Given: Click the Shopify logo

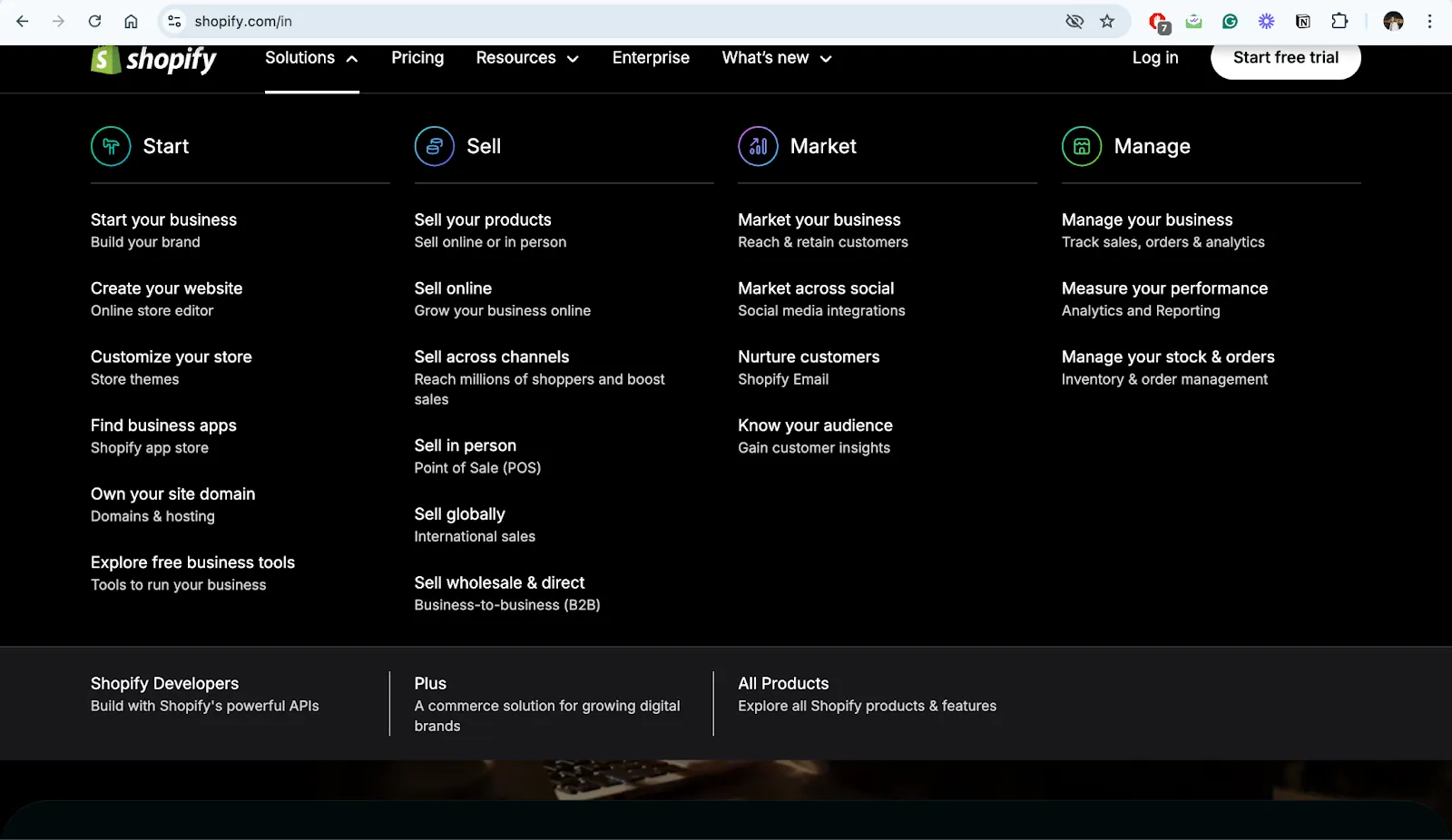Looking at the screenshot, I should pos(153,59).
